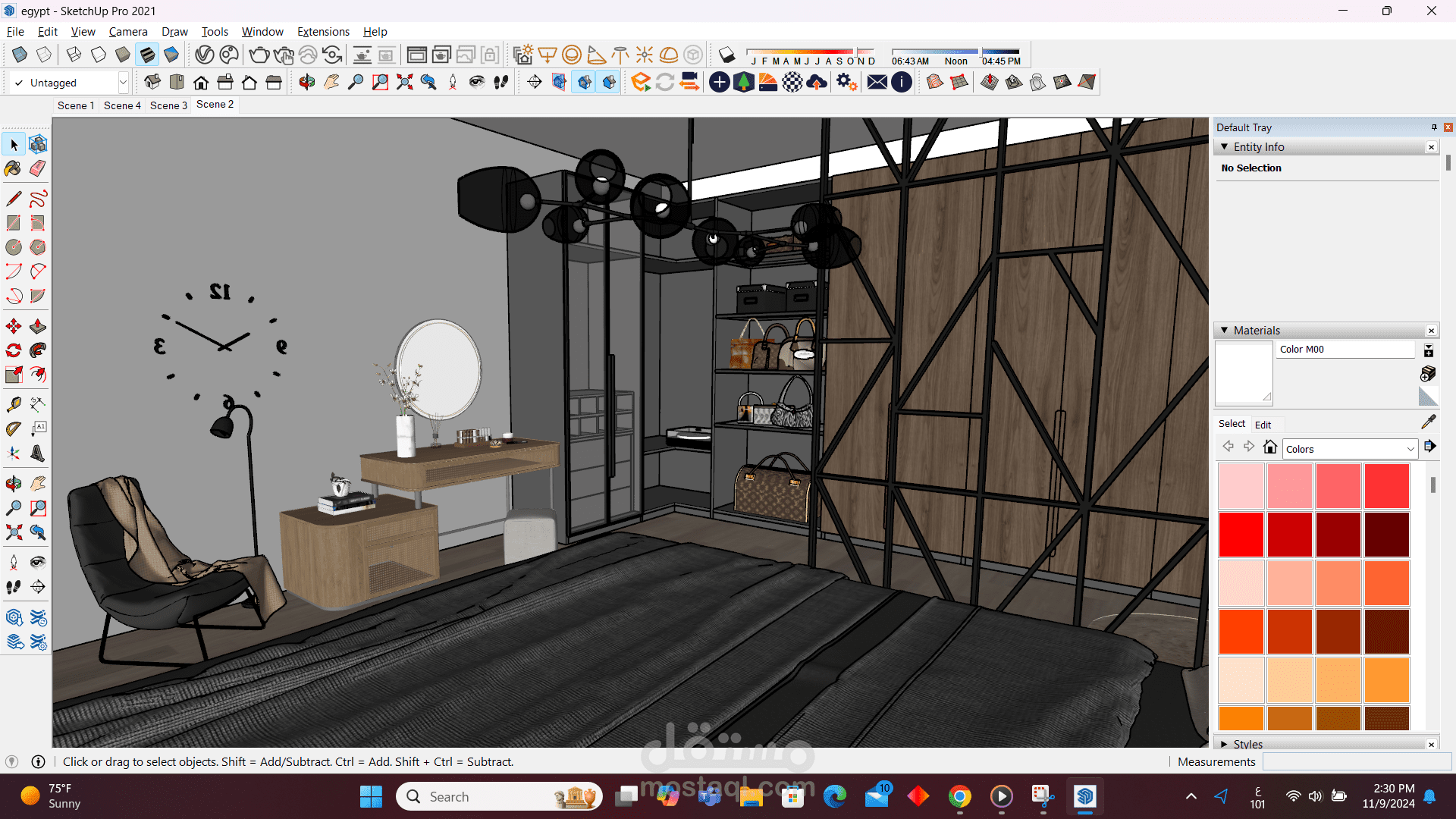The height and width of the screenshot is (819, 1456).
Task: Toggle the Section Plane display button
Action: (559, 82)
